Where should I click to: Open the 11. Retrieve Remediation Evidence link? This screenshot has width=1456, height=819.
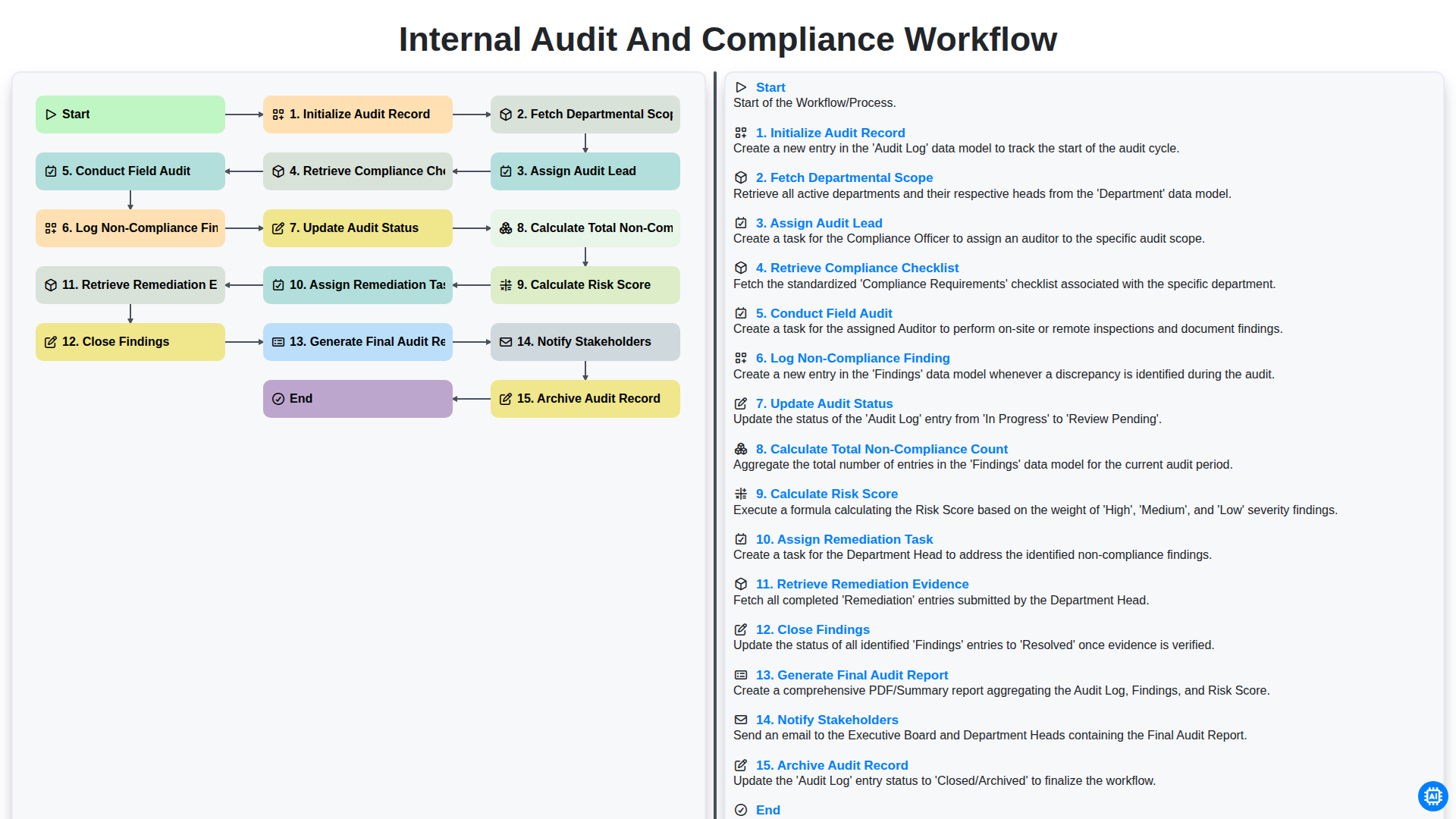click(862, 584)
